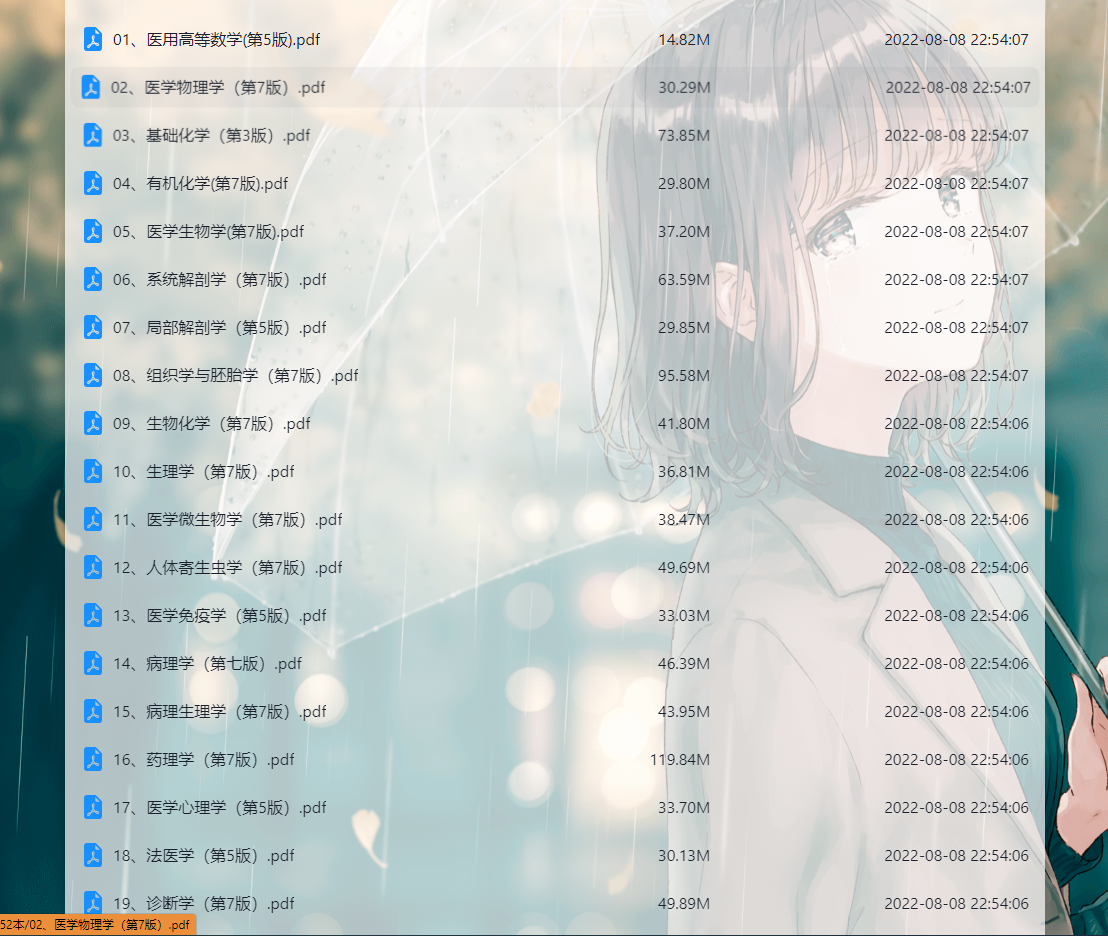Viewport: 1108px width, 936px height.
Task: Click the PDF icon for 06、系统解剖学（第7版）.pdf
Action: 93,280
